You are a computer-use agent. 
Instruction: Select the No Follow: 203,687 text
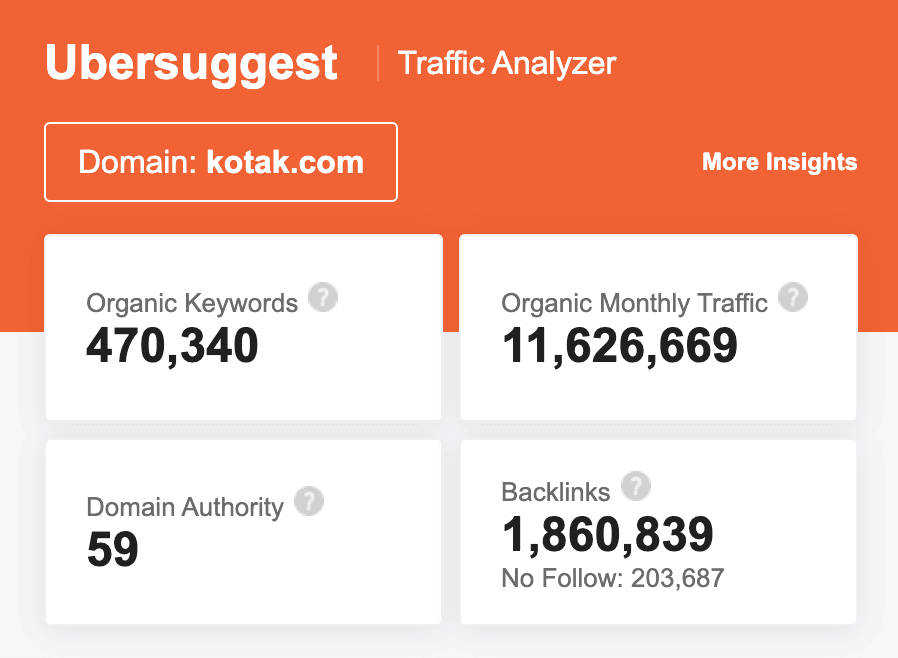[x=613, y=578]
